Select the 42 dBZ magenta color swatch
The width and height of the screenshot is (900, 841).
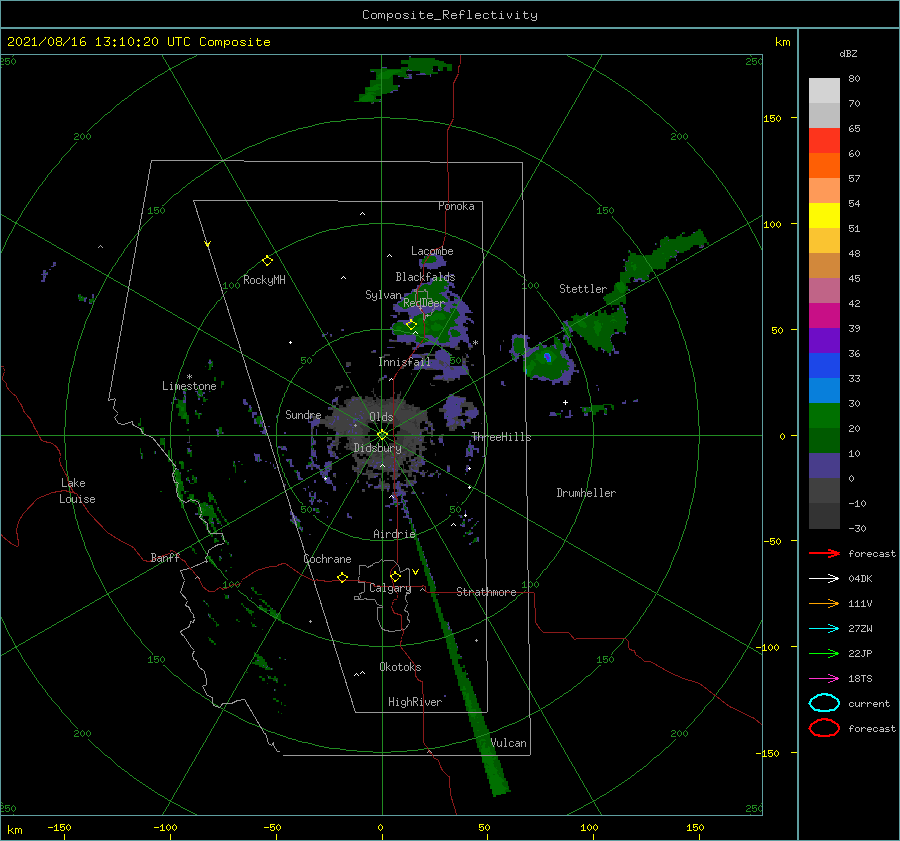pos(824,315)
